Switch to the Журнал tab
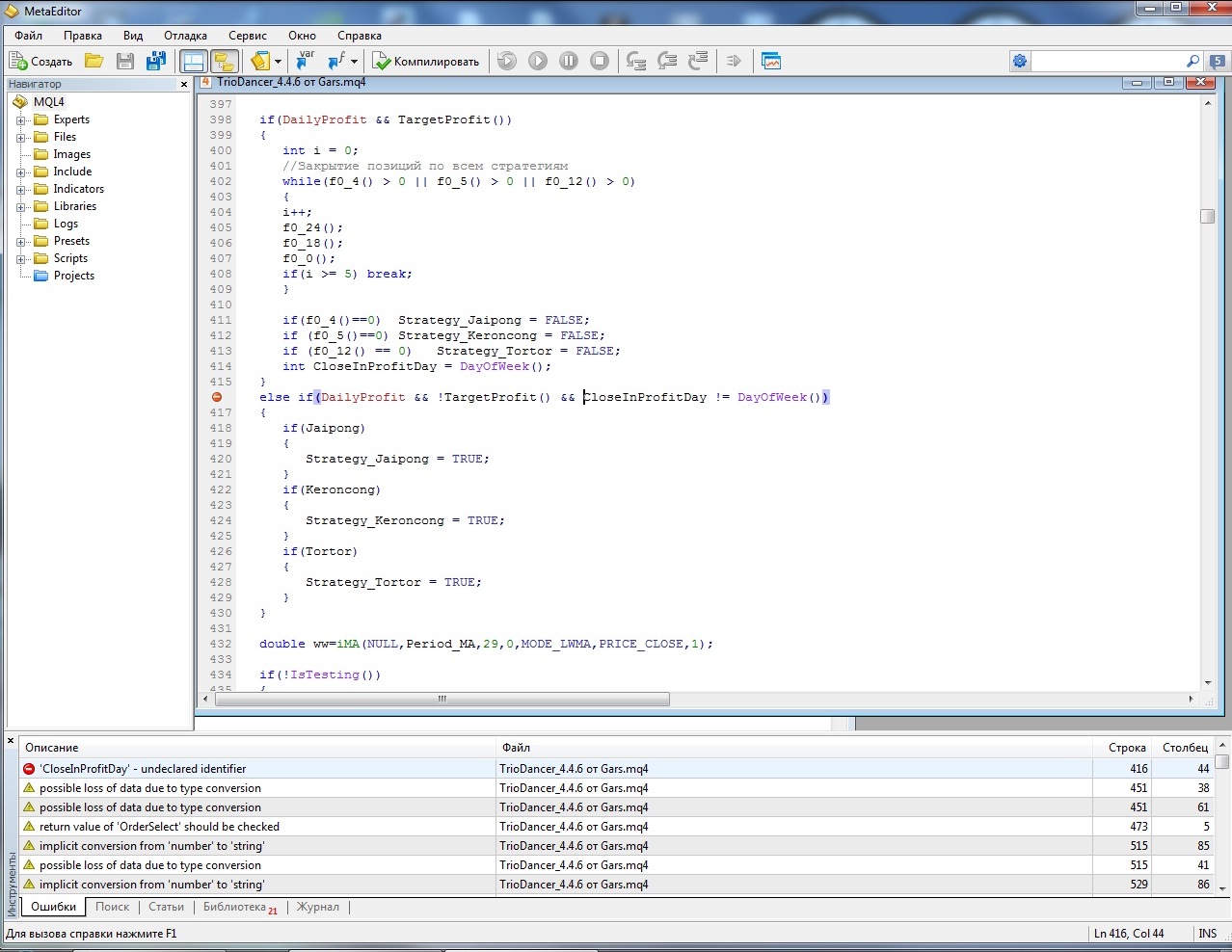The image size is (1232, 952). click(x=318, y=907)
